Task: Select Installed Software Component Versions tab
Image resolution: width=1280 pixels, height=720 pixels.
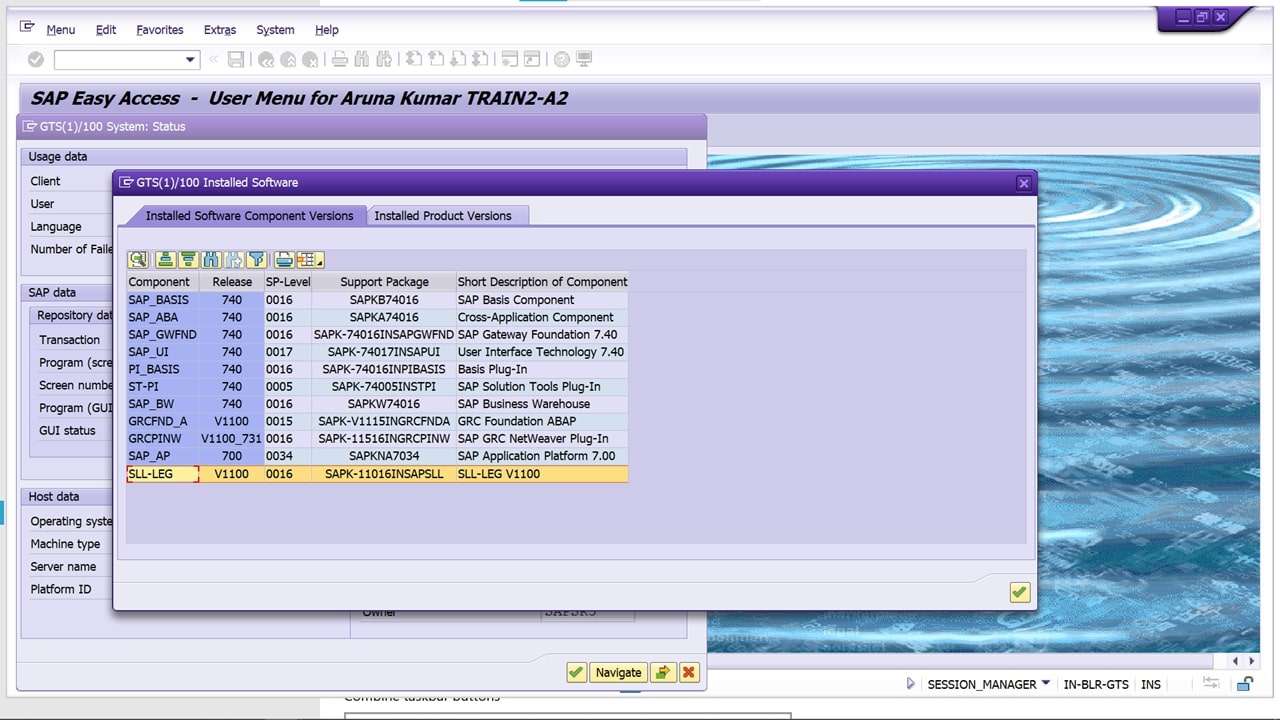Action: pos(249,216)
